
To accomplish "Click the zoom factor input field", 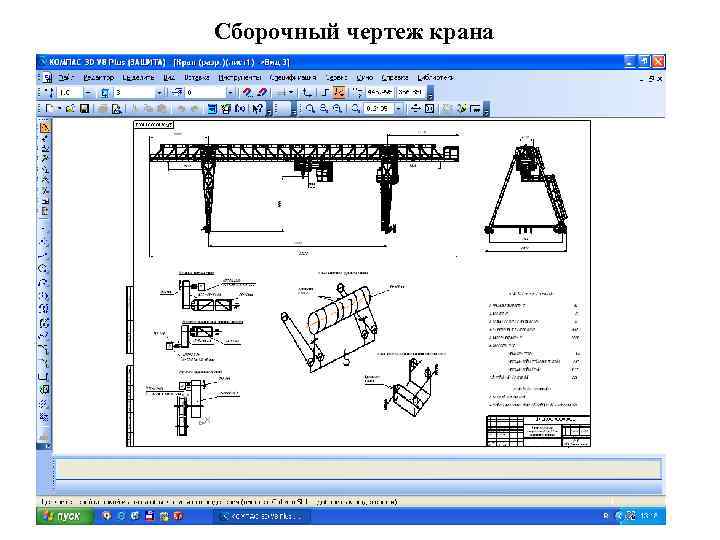I will coord(378,109).
